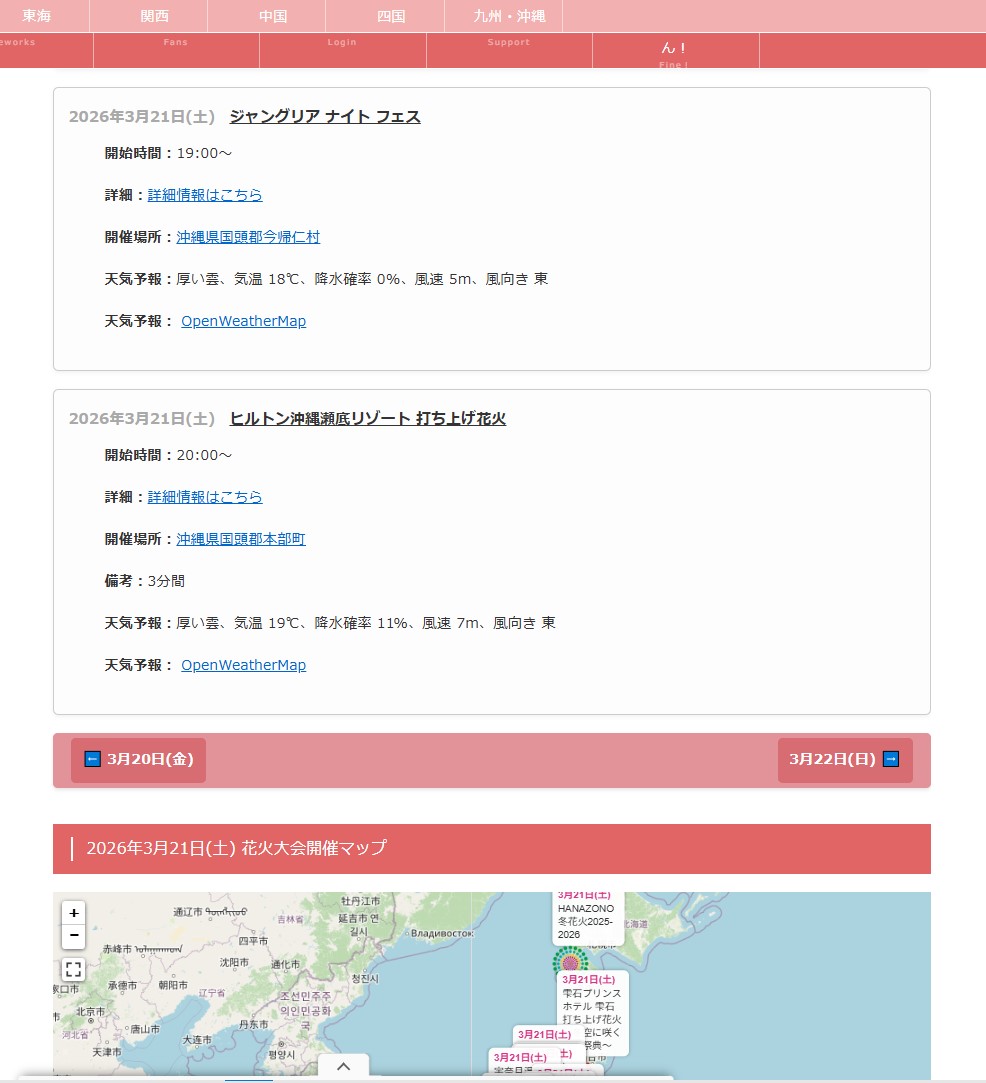
Task: Open OpenWeatherMap link for ヒルトン沖縄 event
Action: point(243,665)
